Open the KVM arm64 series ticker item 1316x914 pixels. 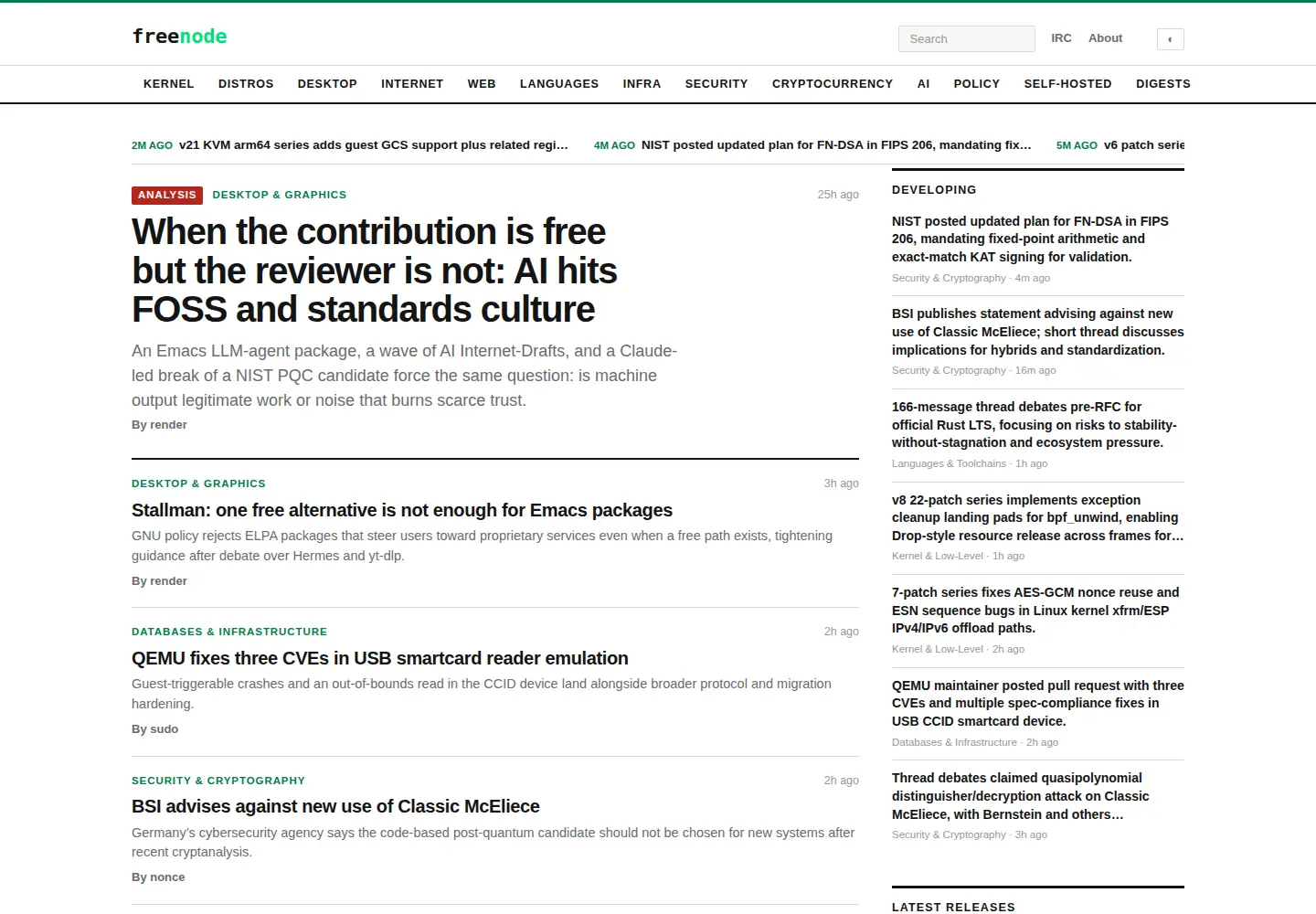coord(350,145)
